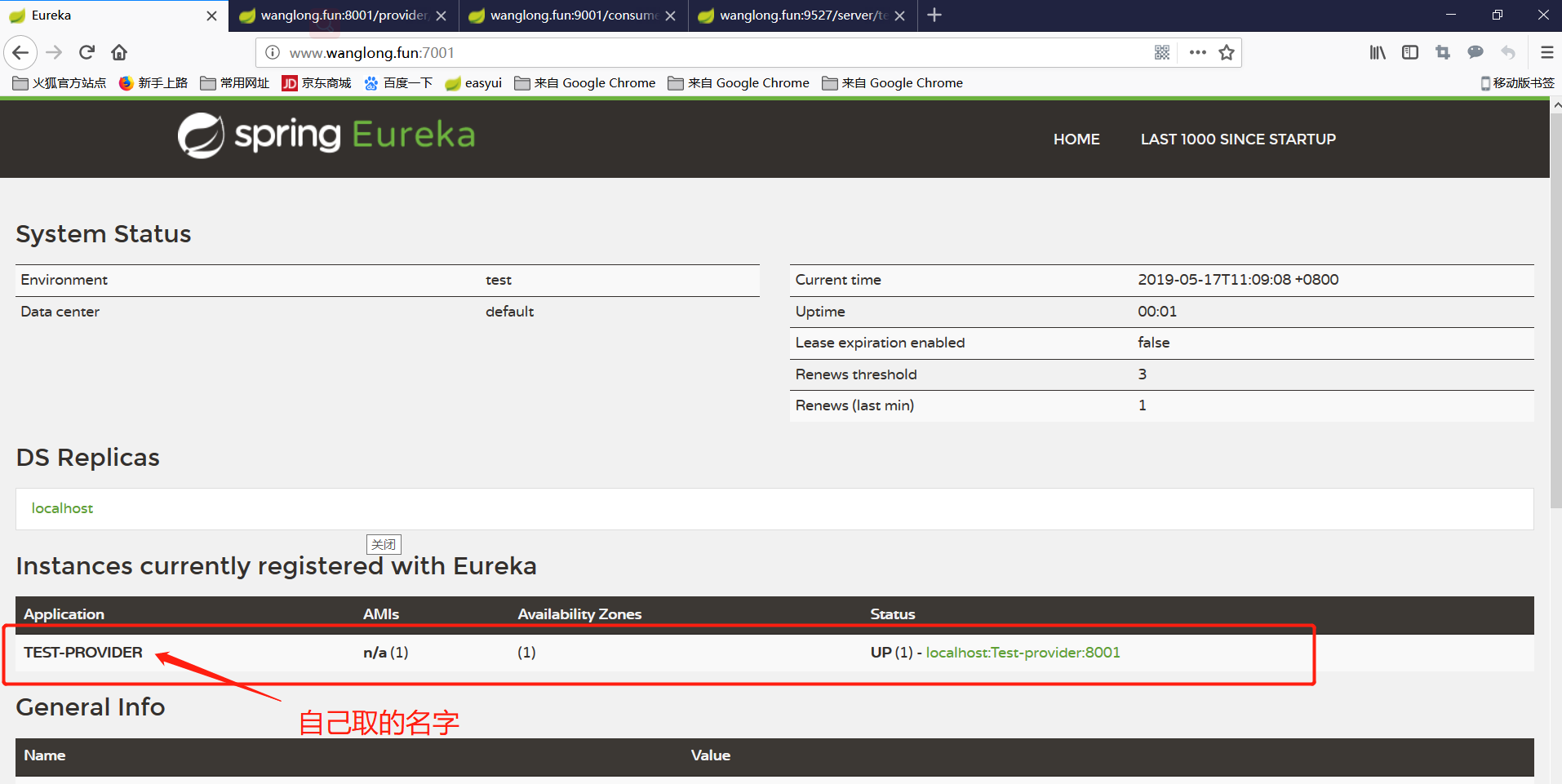Click the scrollbar up arrow
The image size is (1562, 784).
[1555, 106]
